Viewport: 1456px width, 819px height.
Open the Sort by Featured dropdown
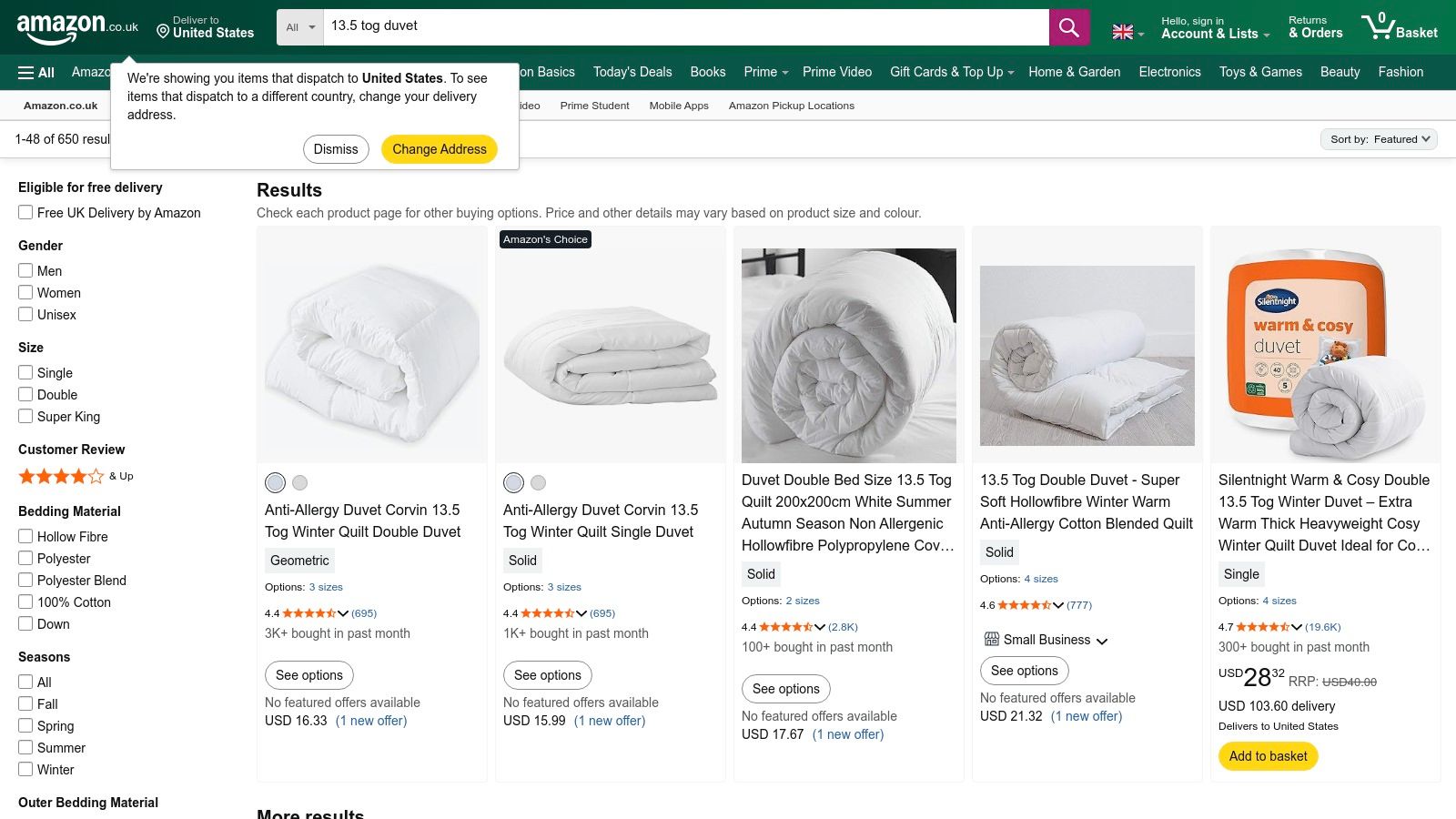[1379, 139]
